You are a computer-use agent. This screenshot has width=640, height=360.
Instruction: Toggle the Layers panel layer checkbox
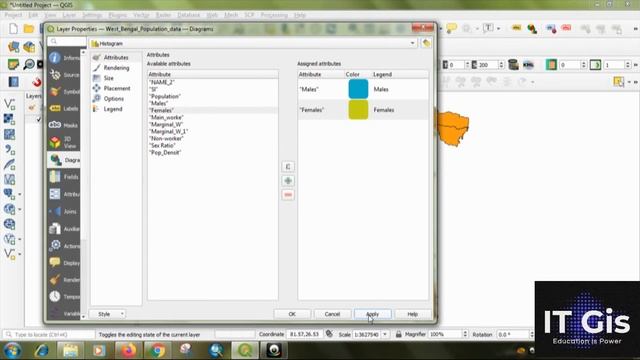(39, 120)
